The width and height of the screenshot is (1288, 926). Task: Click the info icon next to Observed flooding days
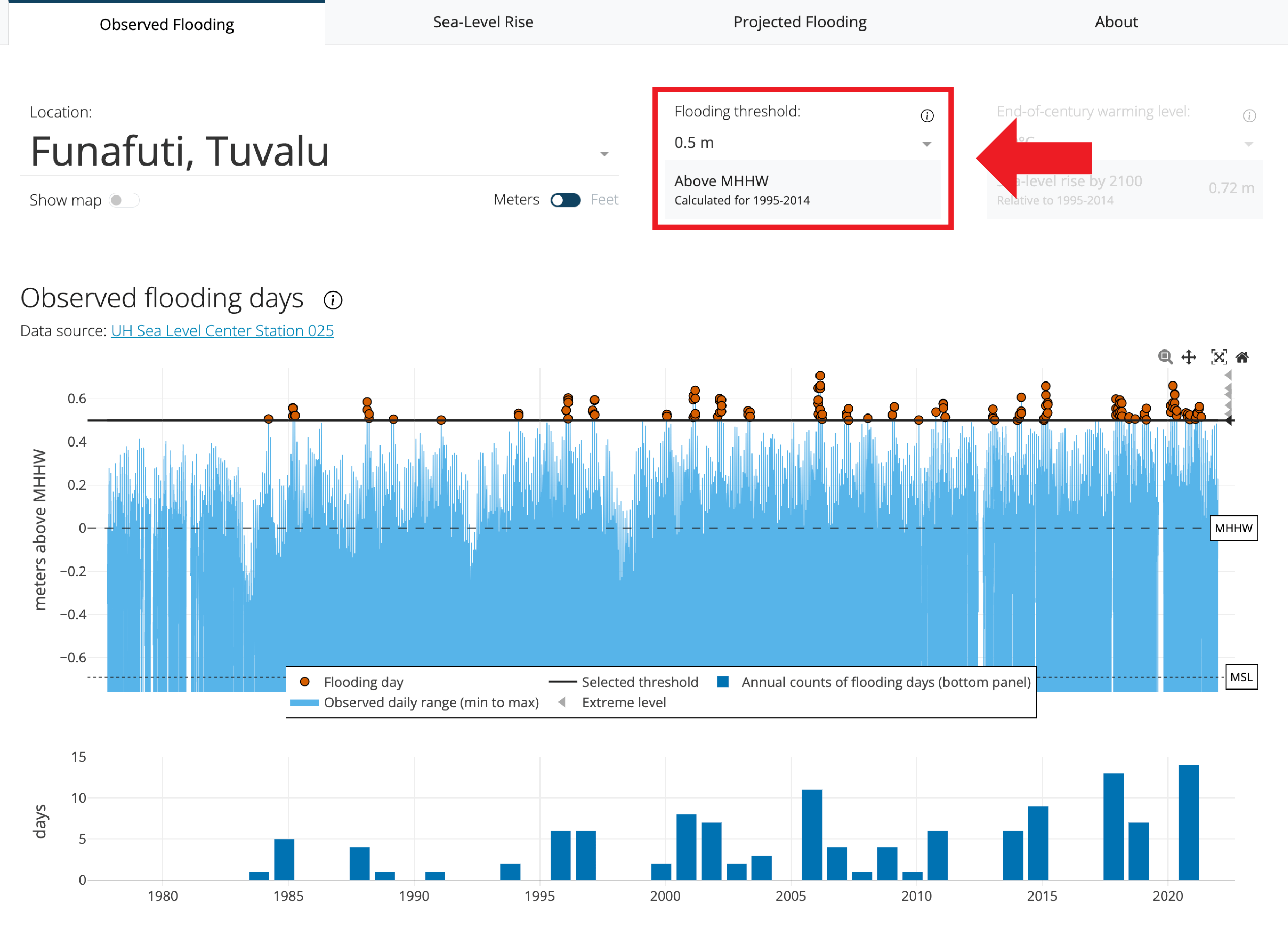click(x=333, y=300)
